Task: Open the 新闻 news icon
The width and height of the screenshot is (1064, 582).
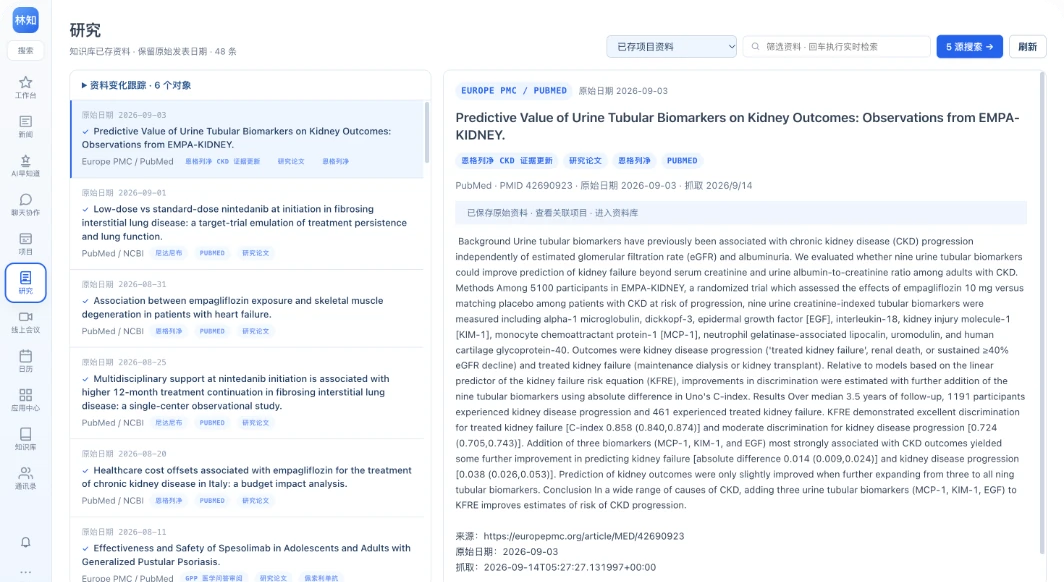Action: click(x=25, y=121)
